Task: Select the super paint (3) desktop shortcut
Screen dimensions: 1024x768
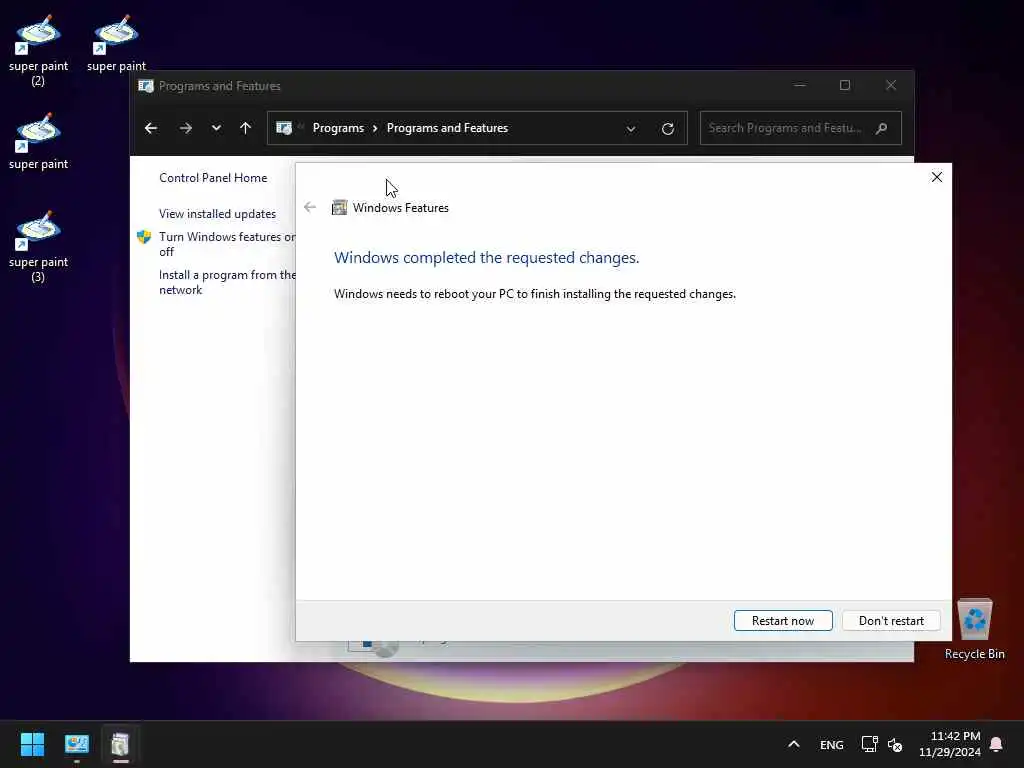Action: [38, 247]
